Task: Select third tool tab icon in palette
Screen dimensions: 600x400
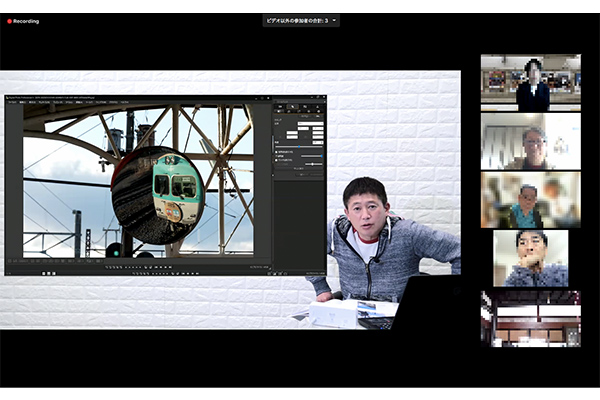Action: pyautogui.click(x=306, y=108)
